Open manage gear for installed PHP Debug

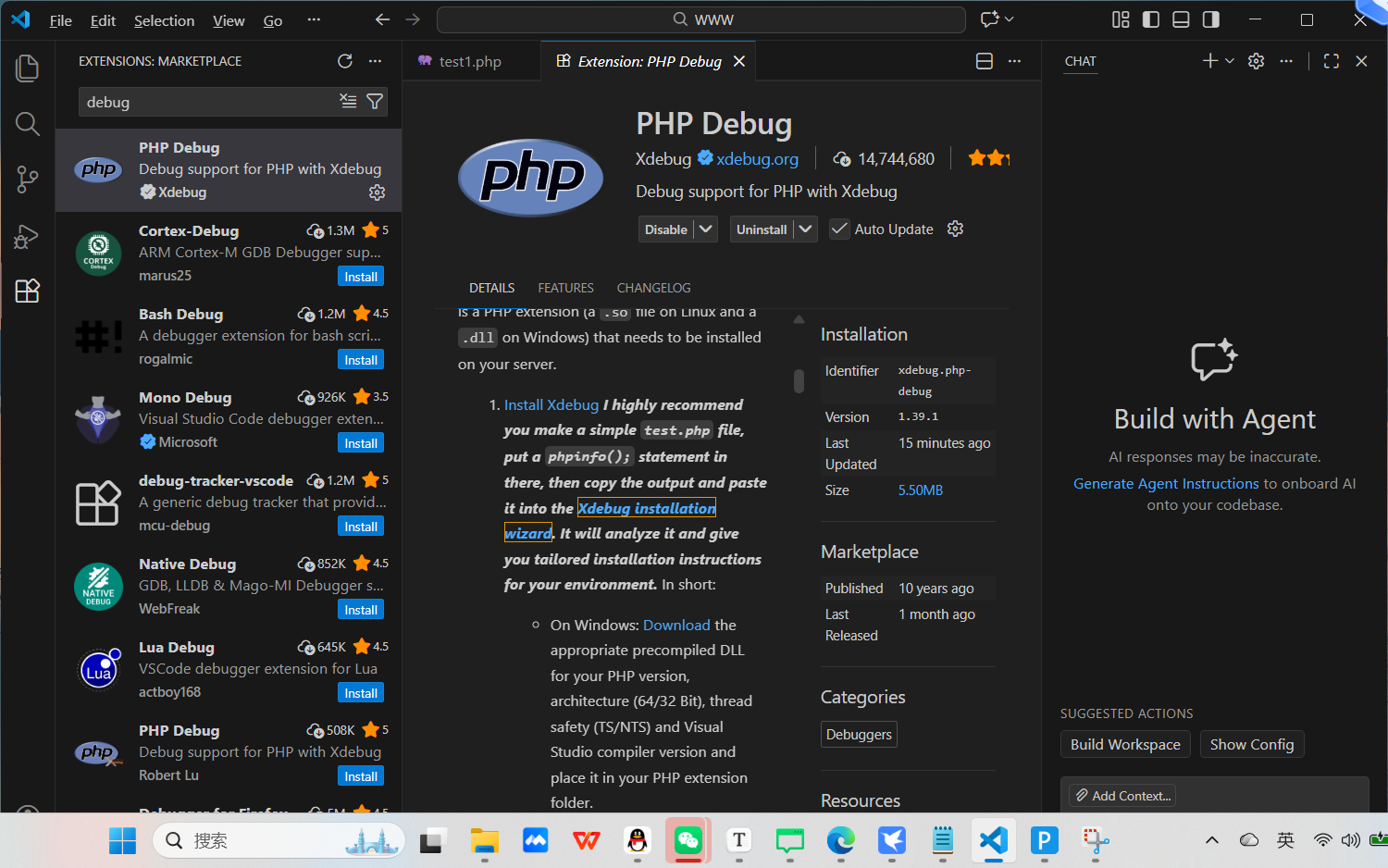(377, 192)
